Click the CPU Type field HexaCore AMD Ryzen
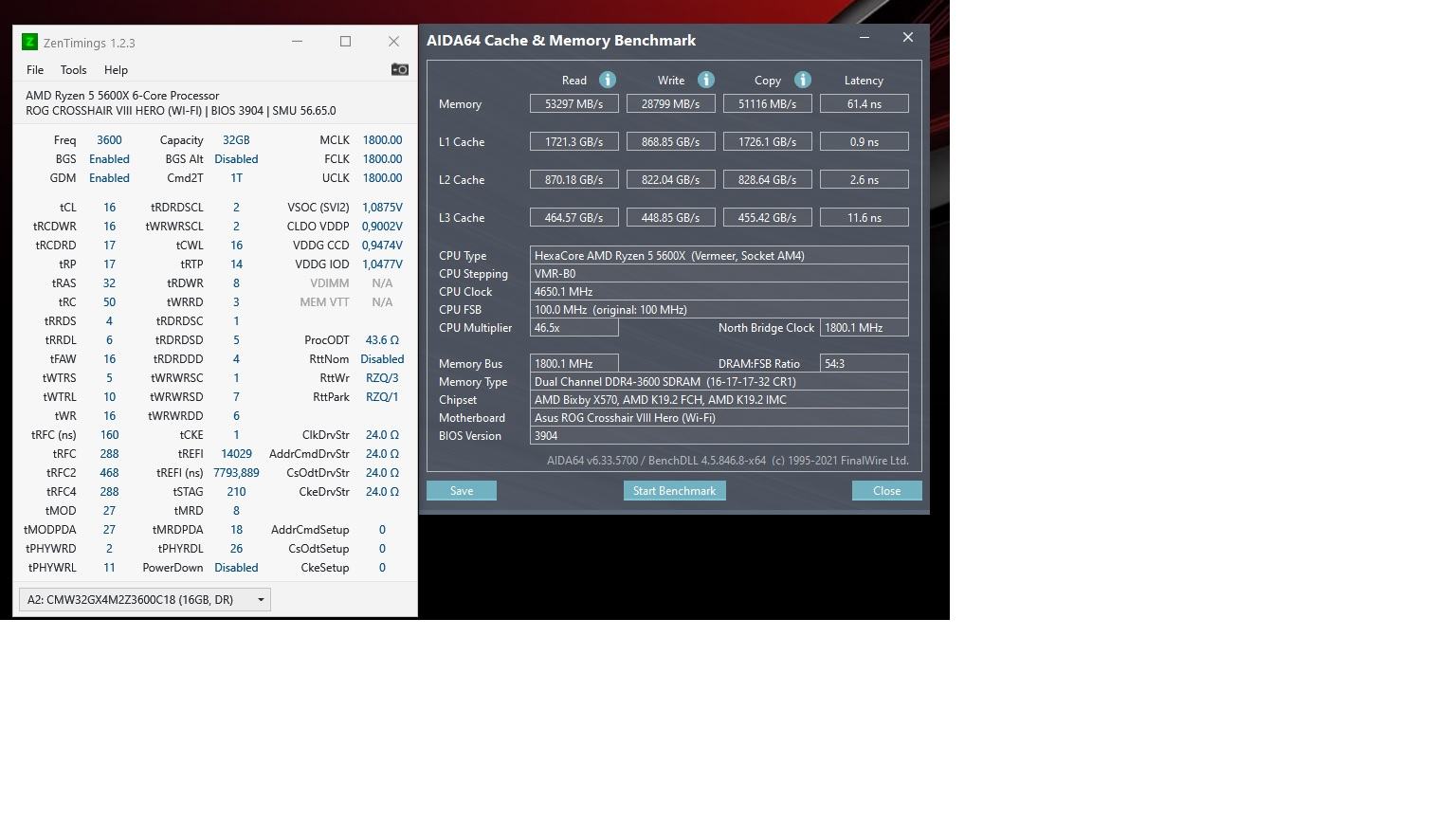1456x819 pixels. point(719,255)
